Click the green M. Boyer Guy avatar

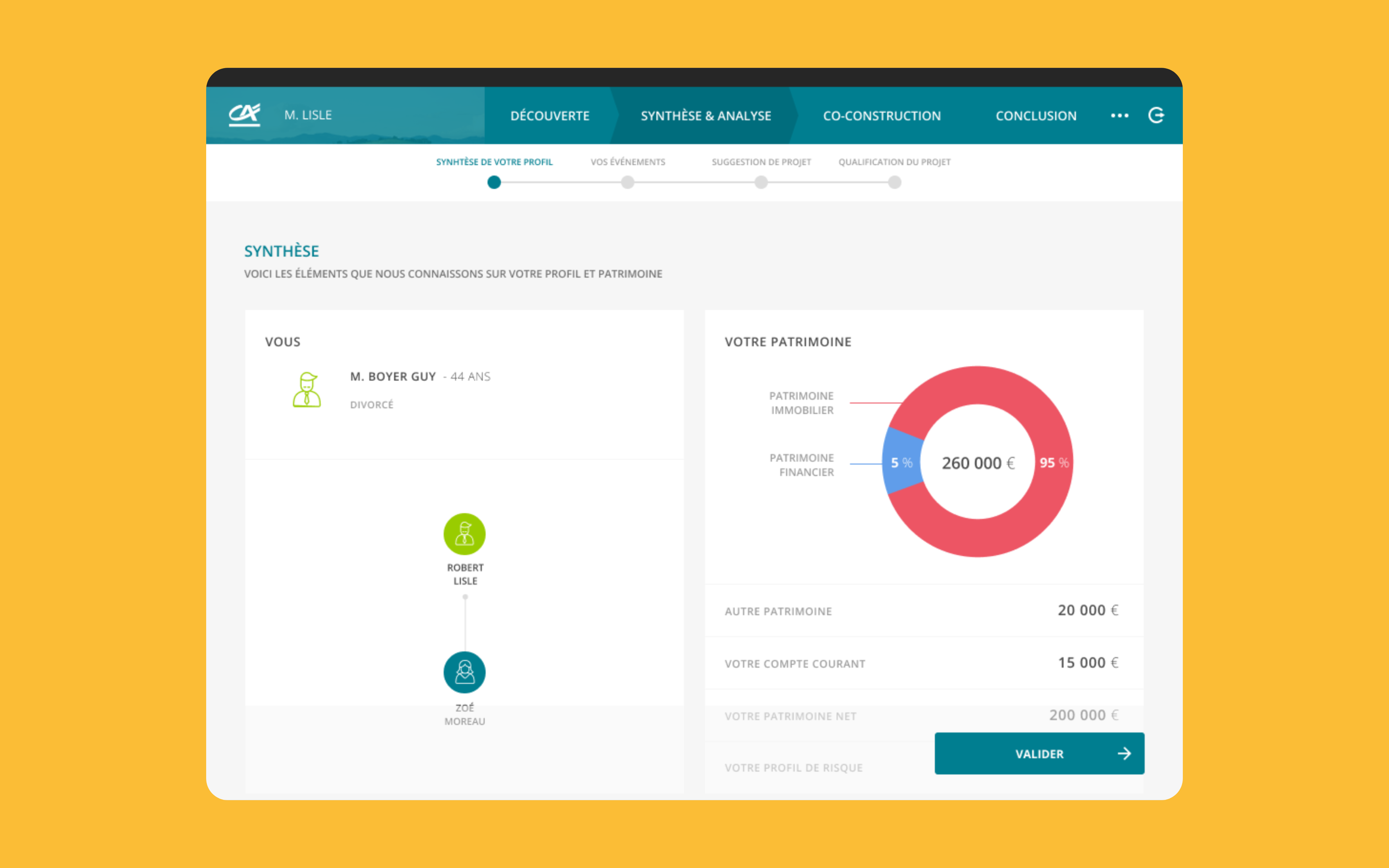307,390
